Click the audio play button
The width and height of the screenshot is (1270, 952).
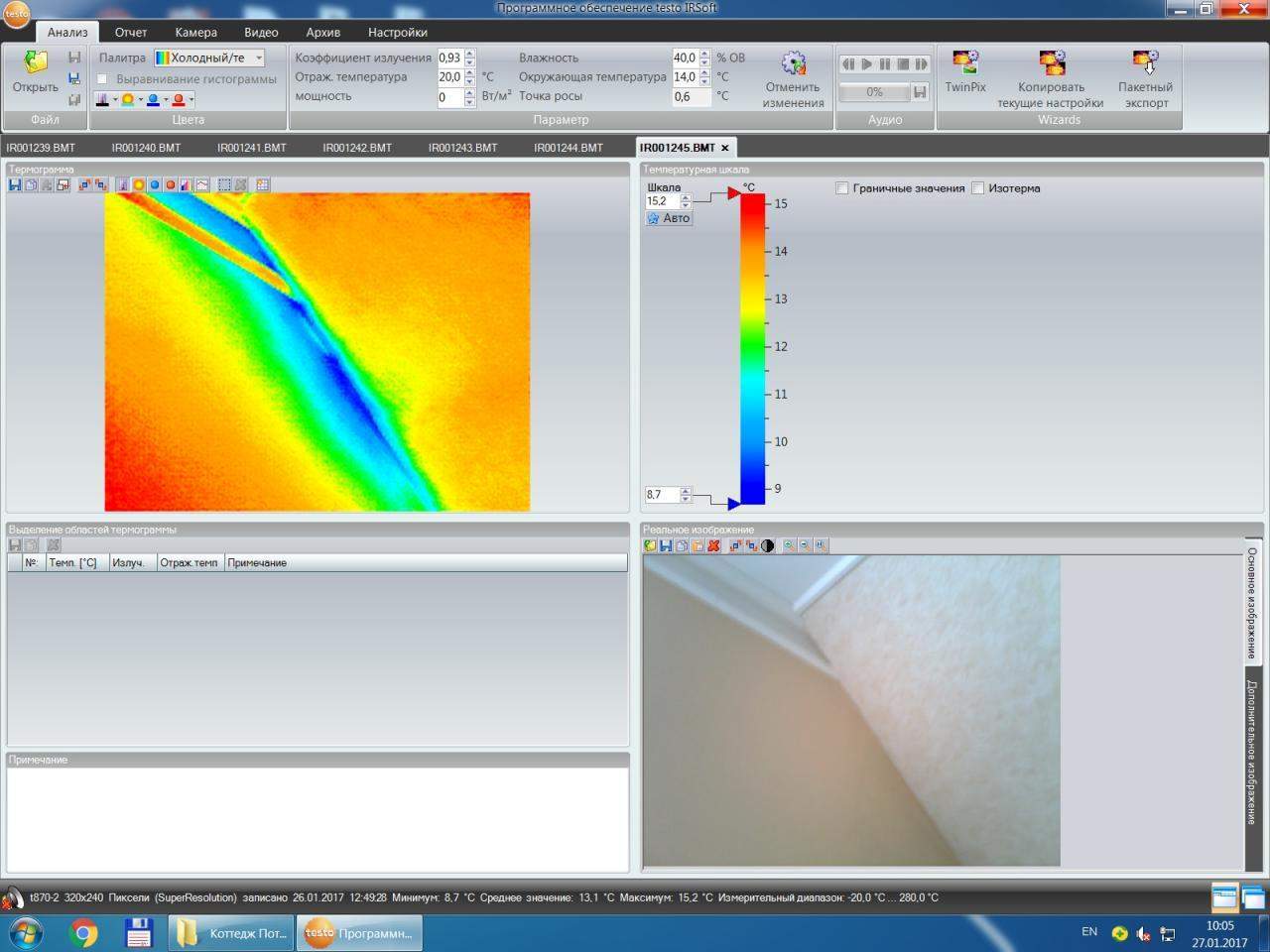click(866, 63)
